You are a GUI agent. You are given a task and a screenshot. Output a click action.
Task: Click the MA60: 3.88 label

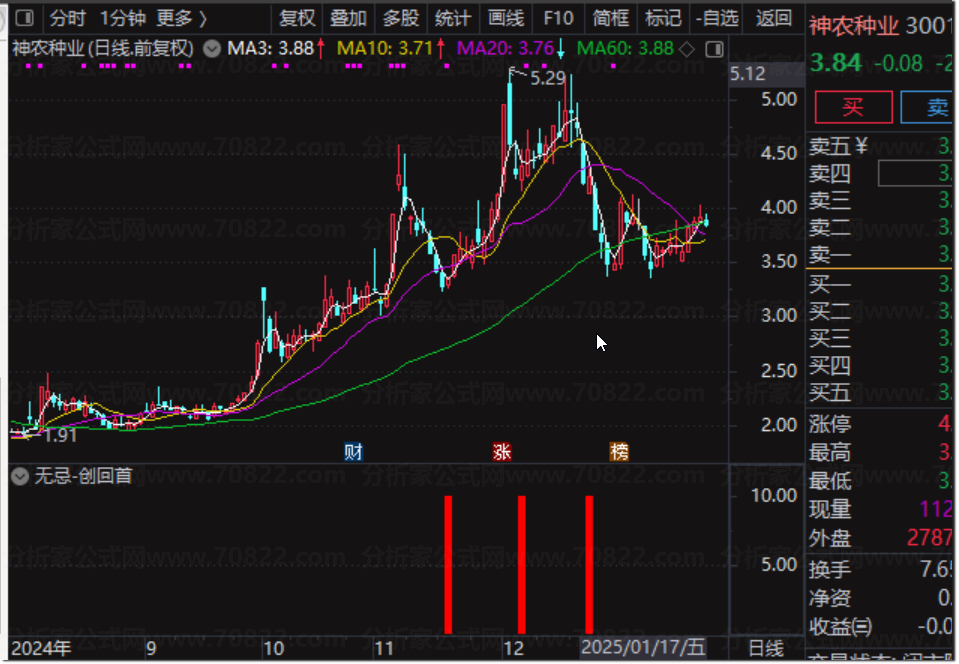click(x=625, y=48)
